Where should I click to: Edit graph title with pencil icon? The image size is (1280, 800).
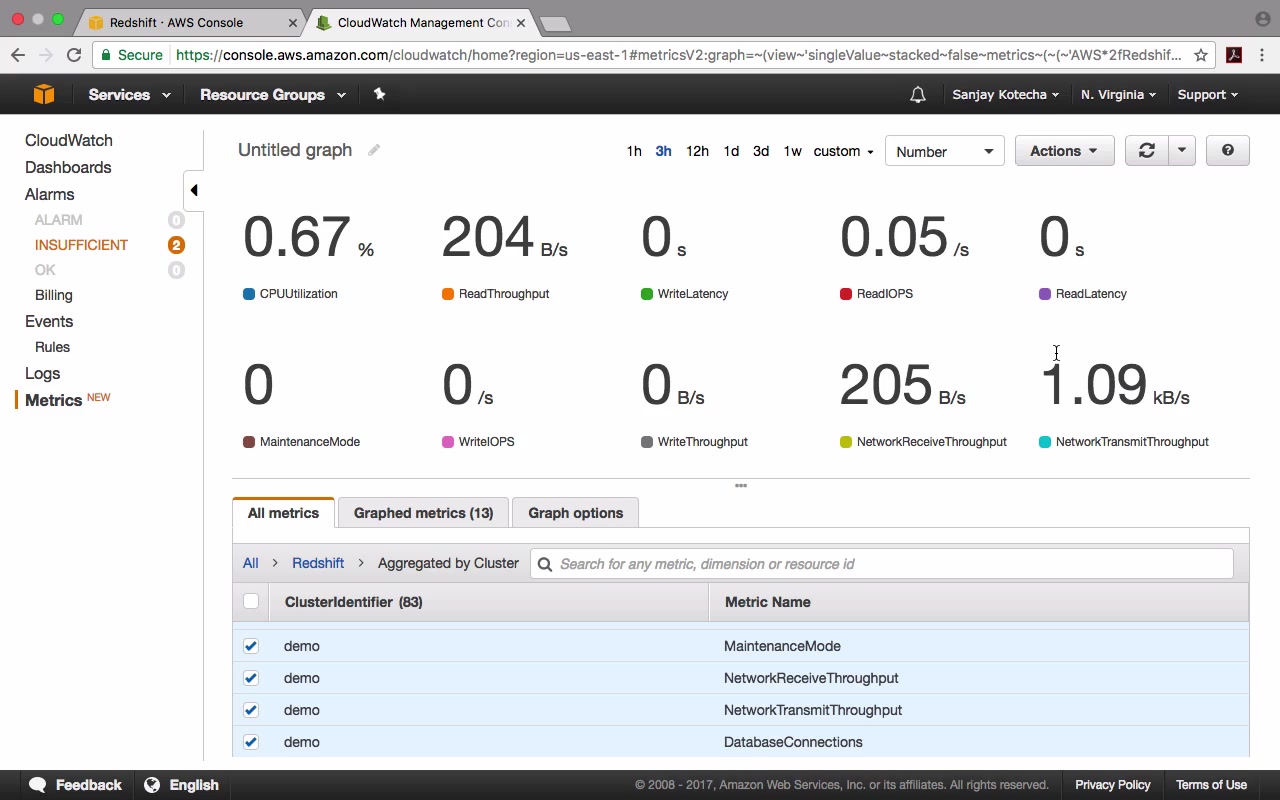coord(374,150)
